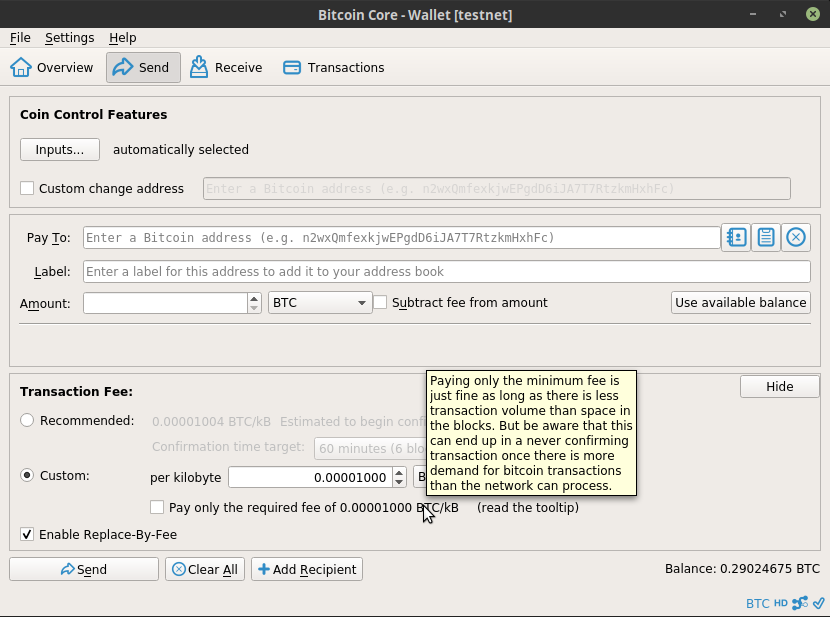Paste address from clipboard icon

766,238
